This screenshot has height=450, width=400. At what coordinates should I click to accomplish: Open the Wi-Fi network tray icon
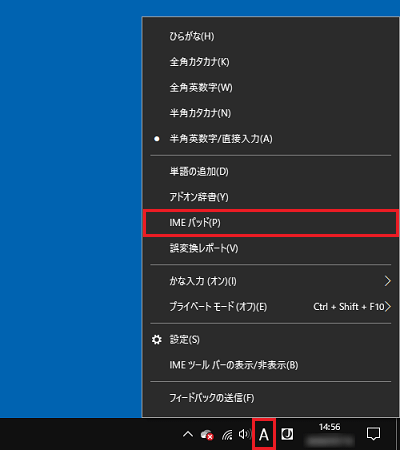pyautogui.click(x=227, y=435)
